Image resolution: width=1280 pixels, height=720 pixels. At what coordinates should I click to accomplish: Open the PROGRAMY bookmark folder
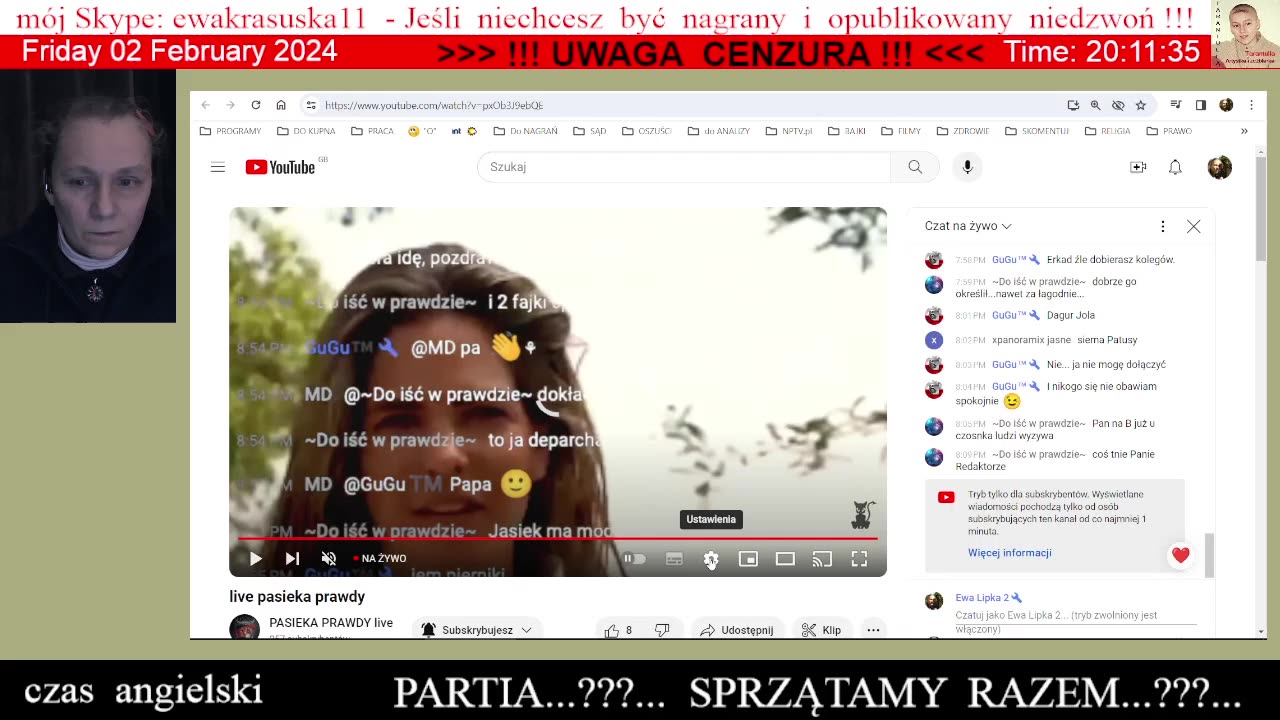230,131
